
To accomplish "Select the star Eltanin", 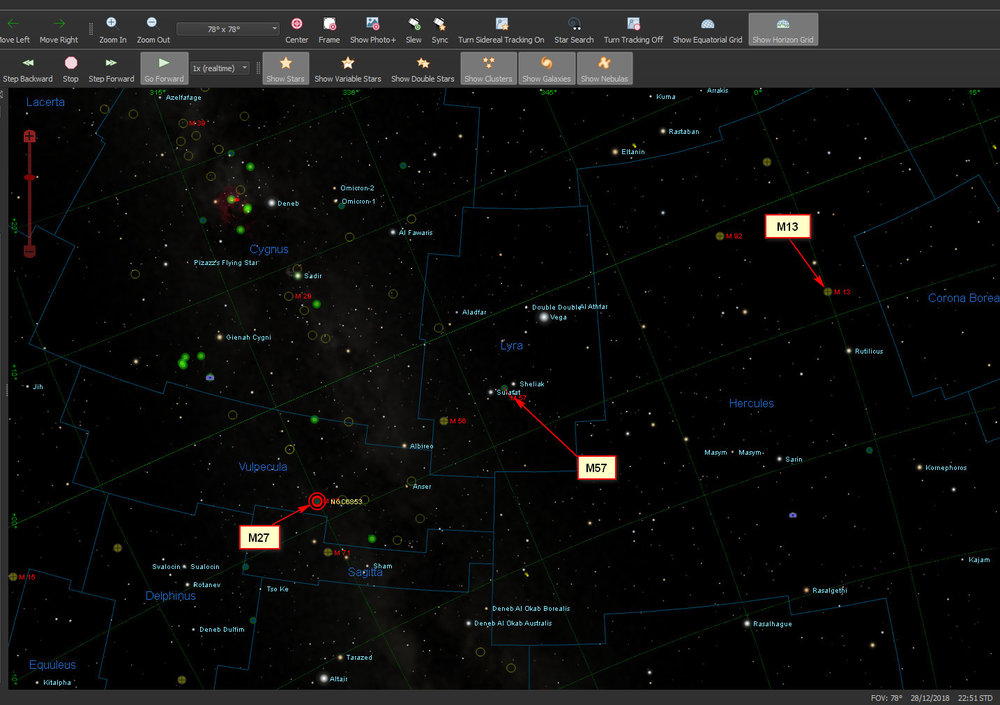I will coord(615,152).
